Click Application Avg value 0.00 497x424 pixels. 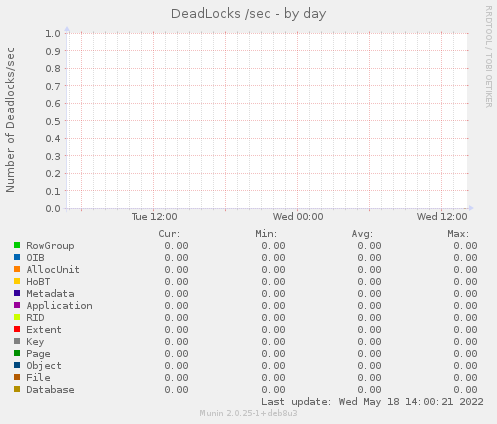[369, 306]
